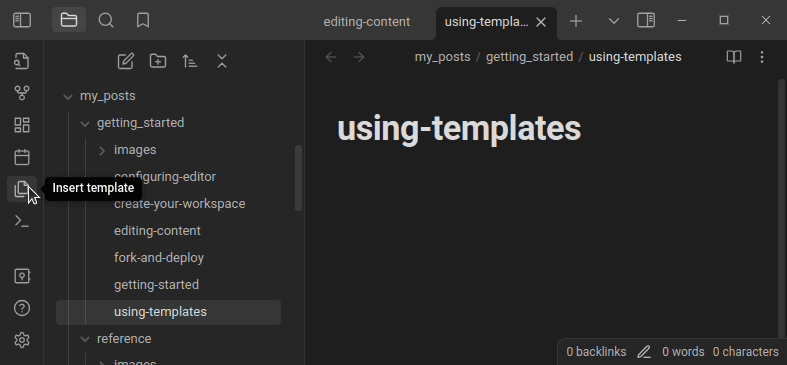Create a new folder icon

[158, 61]
